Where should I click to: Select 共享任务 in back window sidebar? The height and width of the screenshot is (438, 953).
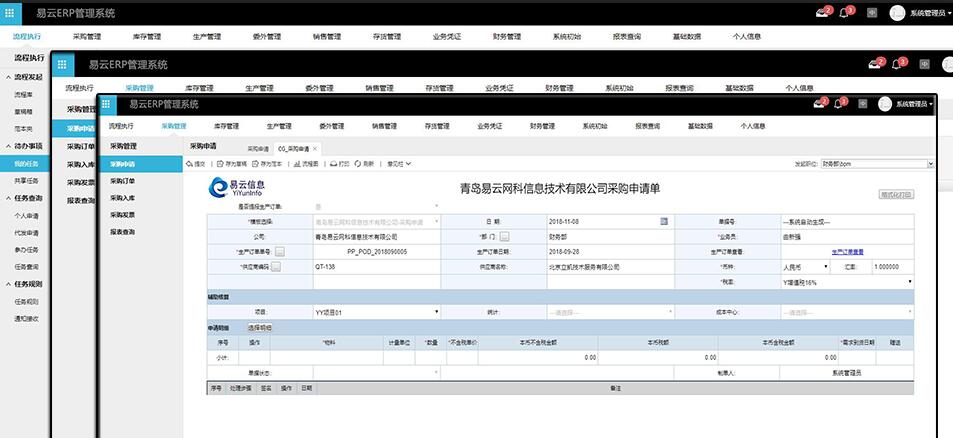click(25, 181)
